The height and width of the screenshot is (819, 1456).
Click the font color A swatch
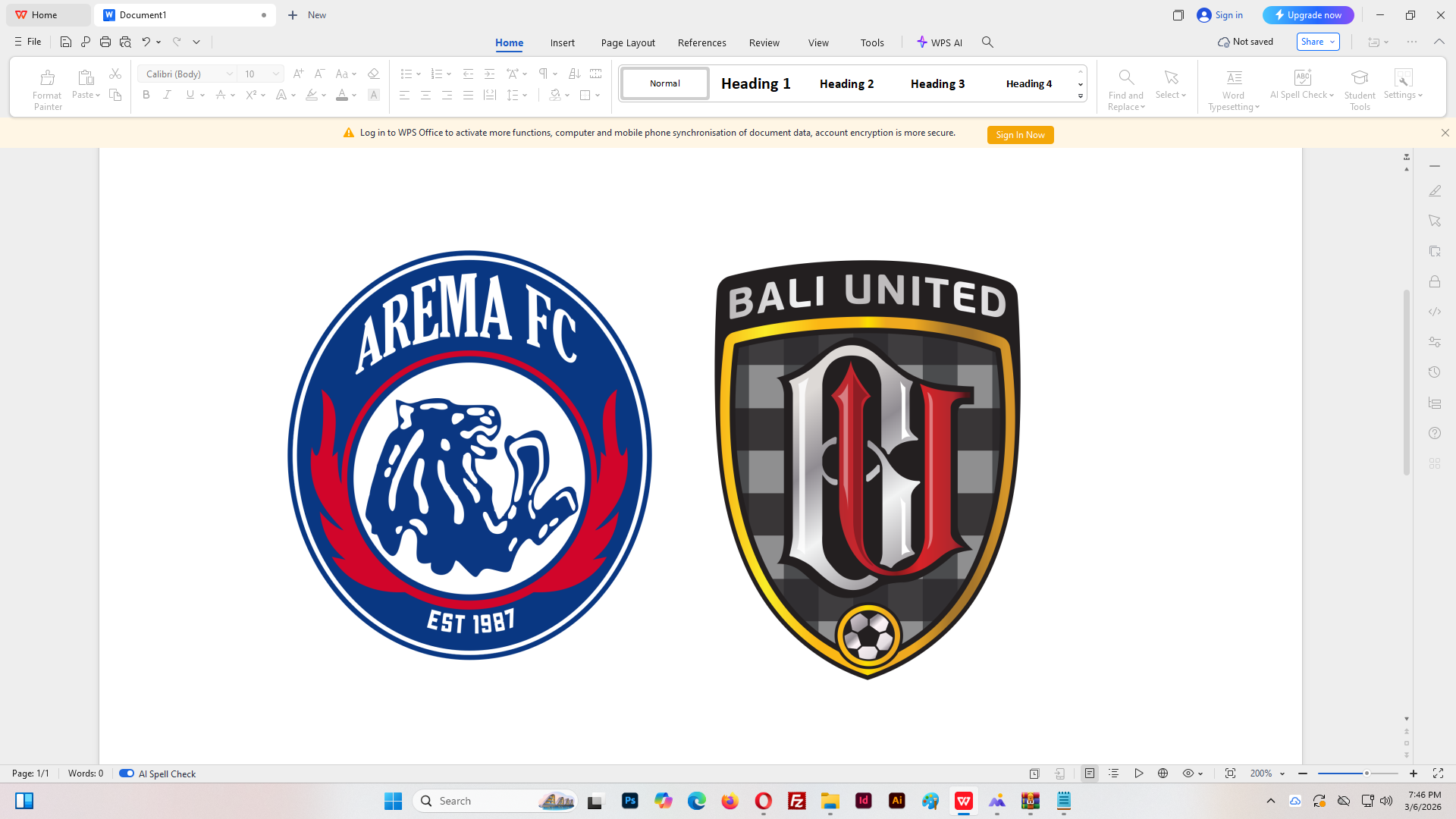(x=342, y=95)
